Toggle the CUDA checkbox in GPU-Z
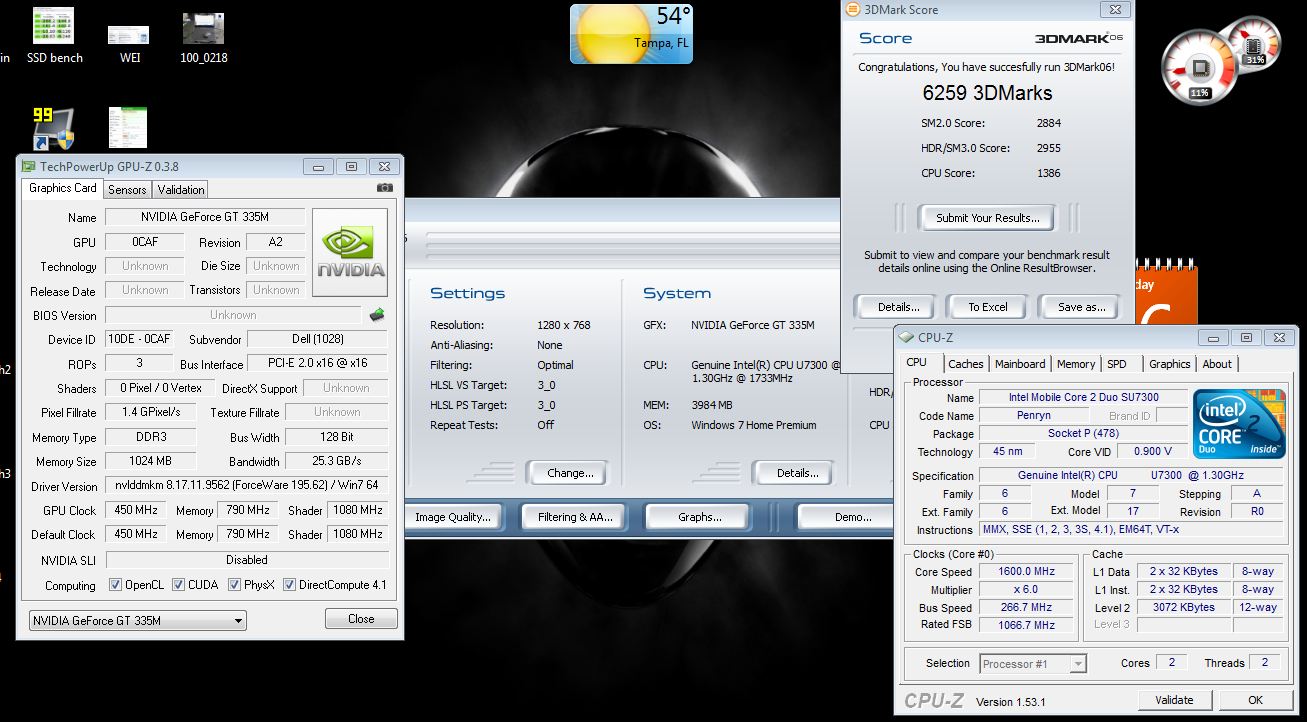 (178, 585)
